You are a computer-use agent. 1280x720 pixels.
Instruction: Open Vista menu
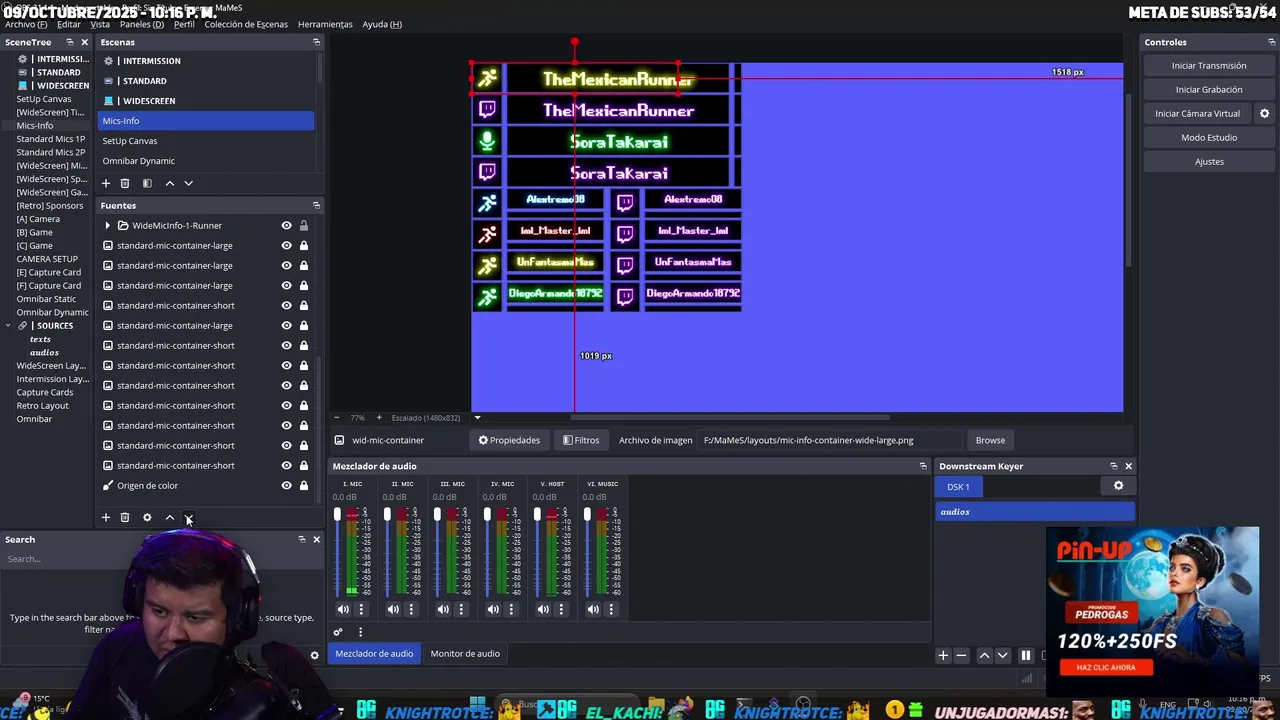pyautogui.click(x=100, y=24)
